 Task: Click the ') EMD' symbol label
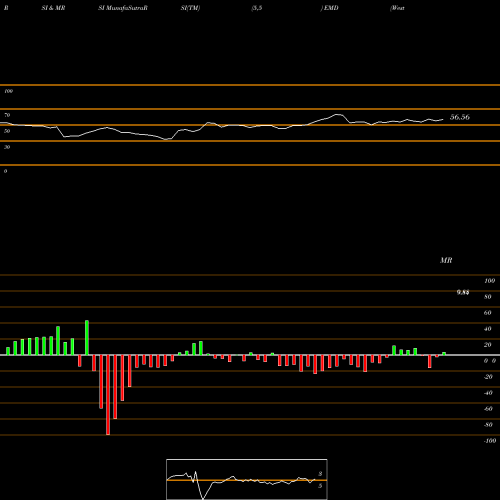(329, 8)
